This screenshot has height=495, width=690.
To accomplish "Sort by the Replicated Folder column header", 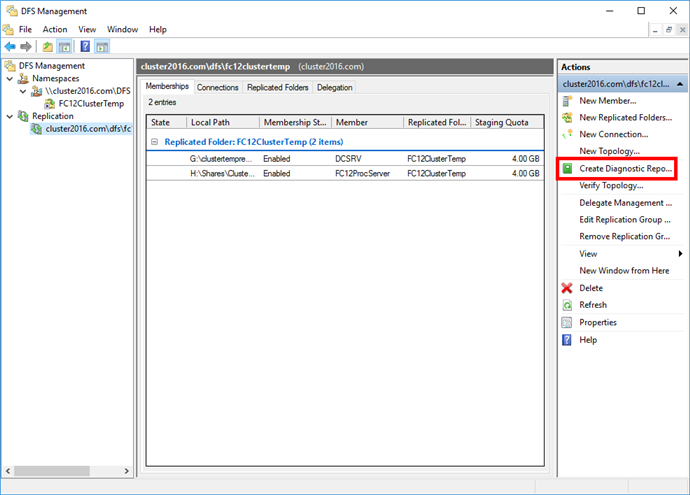I will (437, 122).
